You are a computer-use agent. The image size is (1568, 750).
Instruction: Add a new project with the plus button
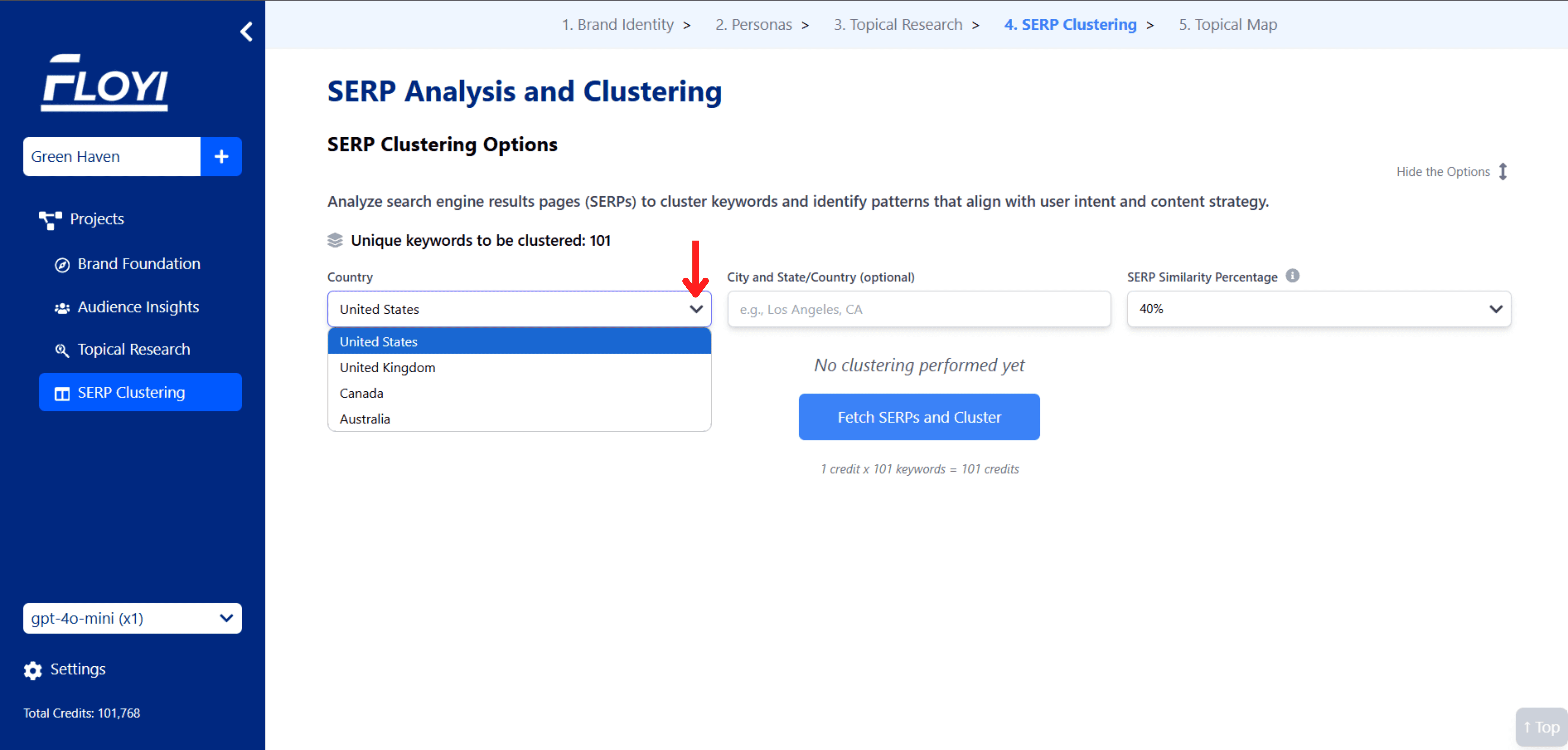pos(222,156)
